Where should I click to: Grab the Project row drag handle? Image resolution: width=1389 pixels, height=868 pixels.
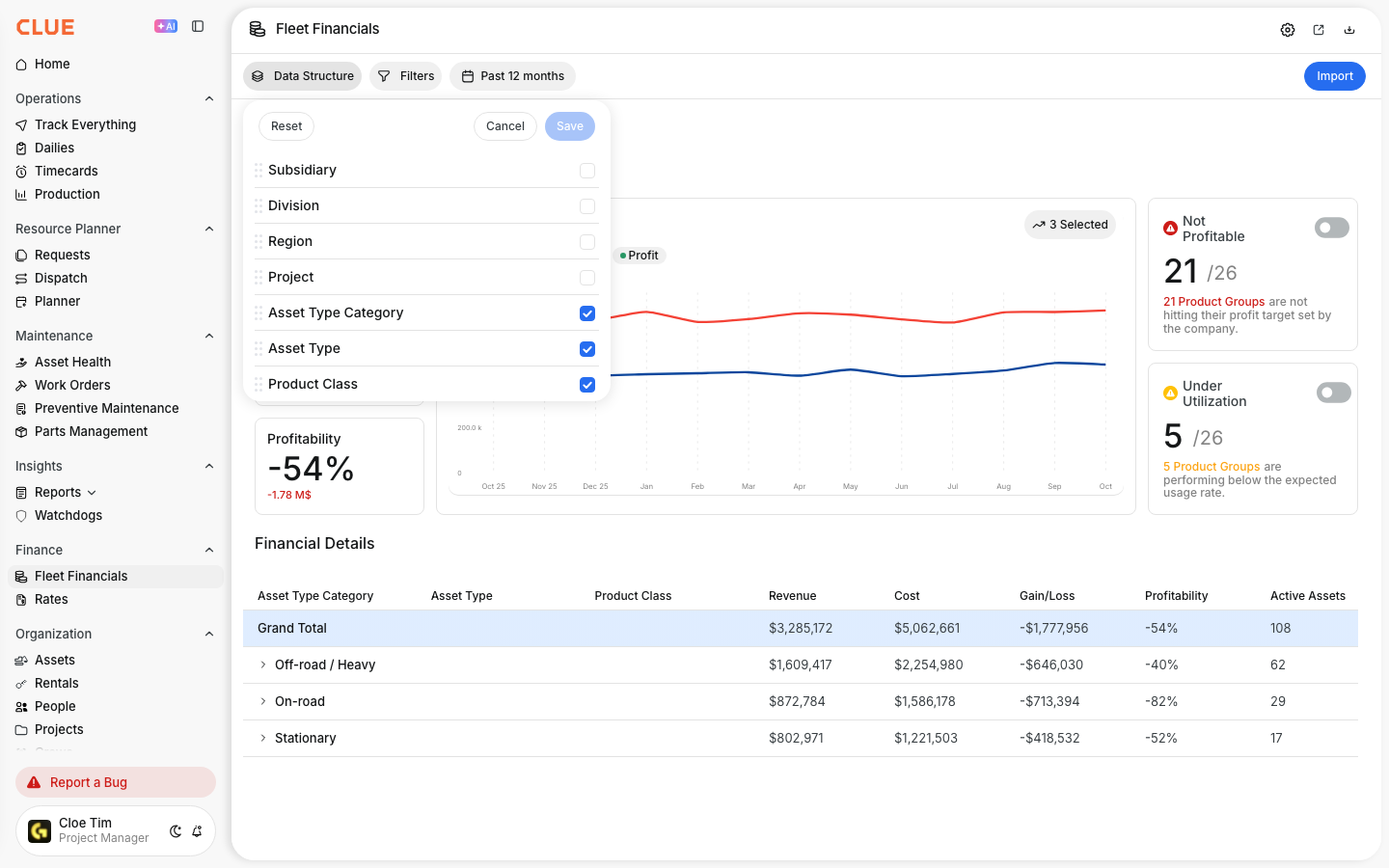point(259,278)
